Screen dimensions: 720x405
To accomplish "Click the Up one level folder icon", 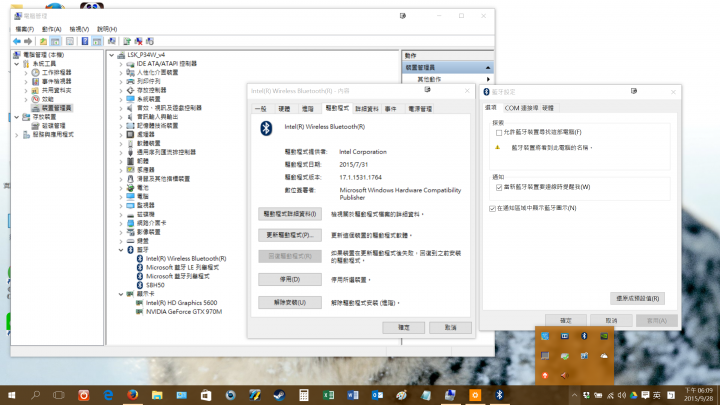I will click(x=43, y=41).
